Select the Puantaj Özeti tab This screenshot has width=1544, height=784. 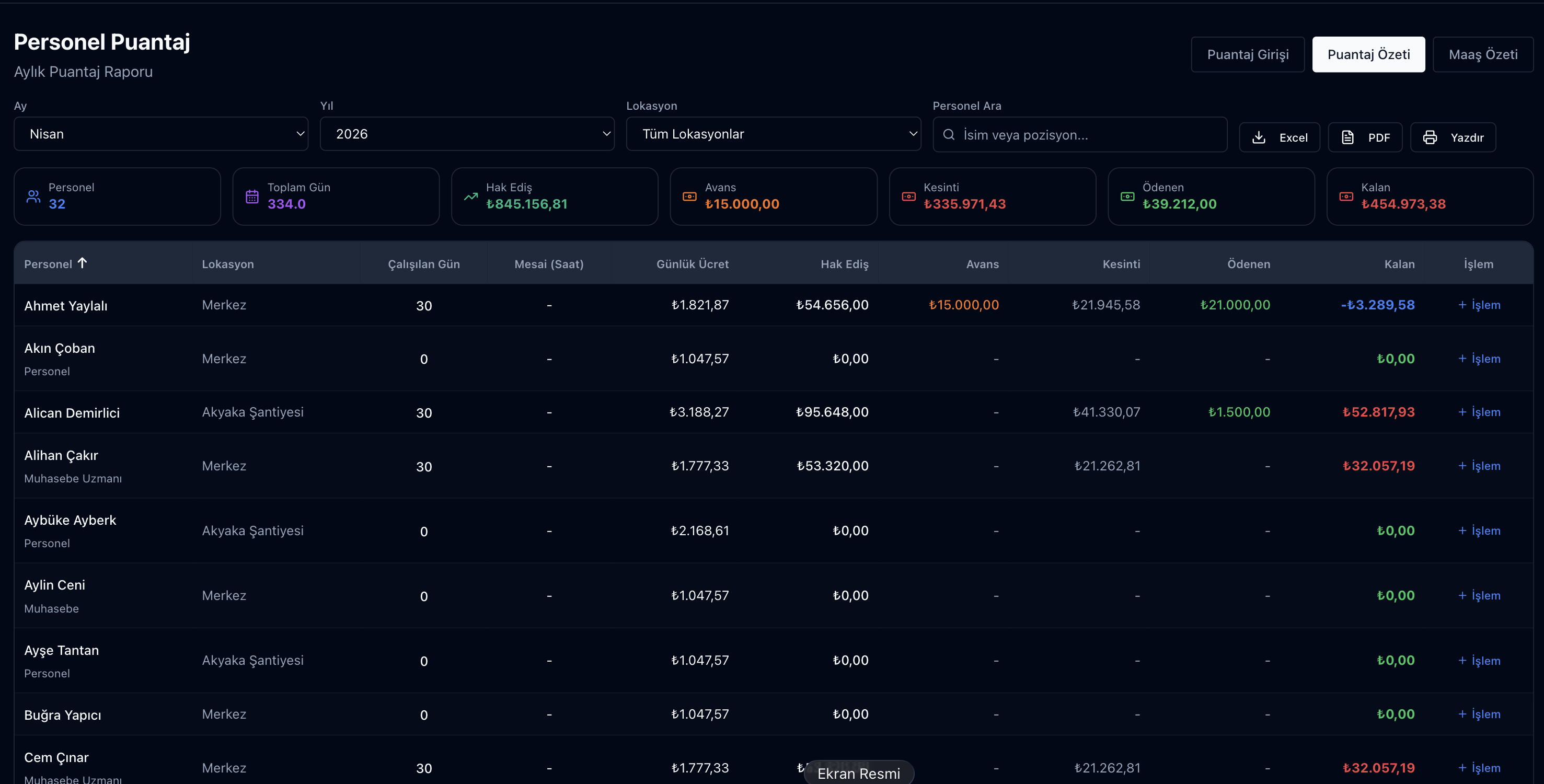1368,54
